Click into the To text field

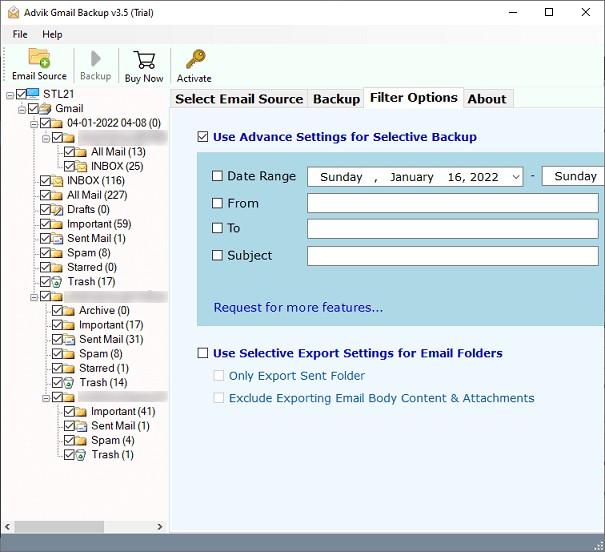pos(453,229)
